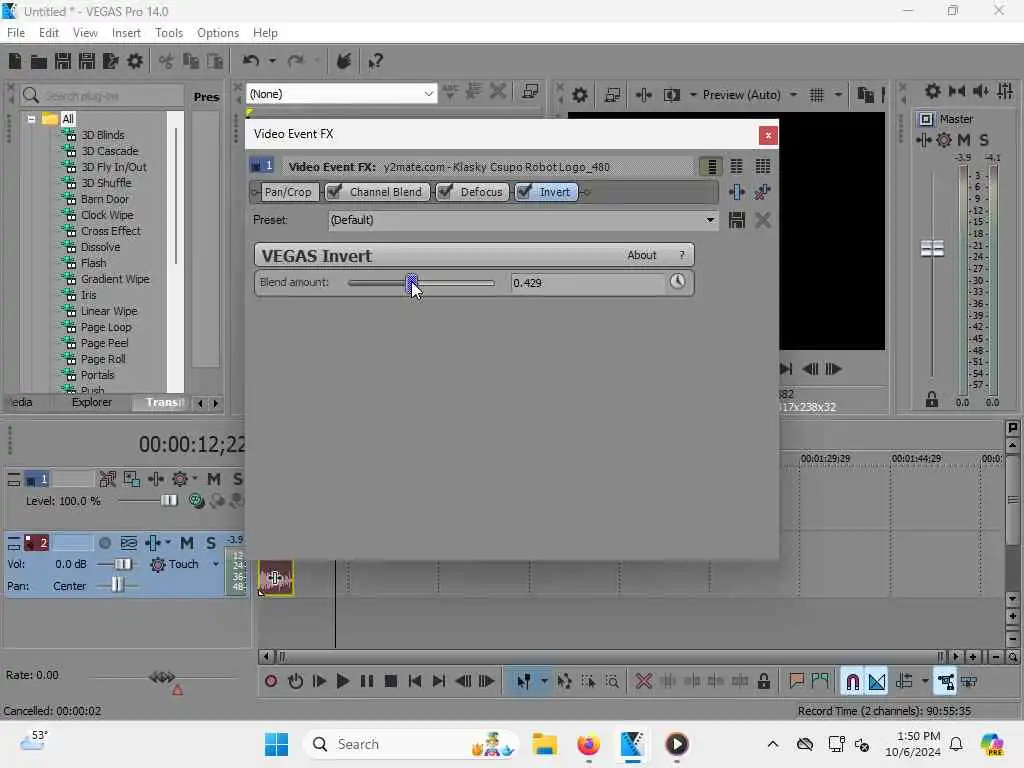Expand Preview (Auto) quality dropdown
The image size is (1024, 768).
pos(793,95)
